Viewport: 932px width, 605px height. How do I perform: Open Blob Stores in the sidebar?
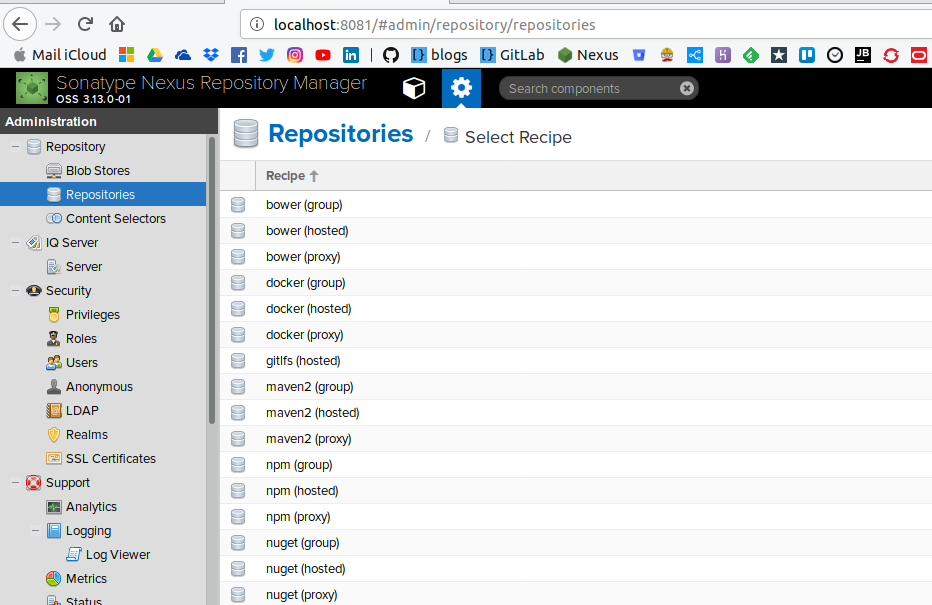pyautogui.click(x=103, y=171)
